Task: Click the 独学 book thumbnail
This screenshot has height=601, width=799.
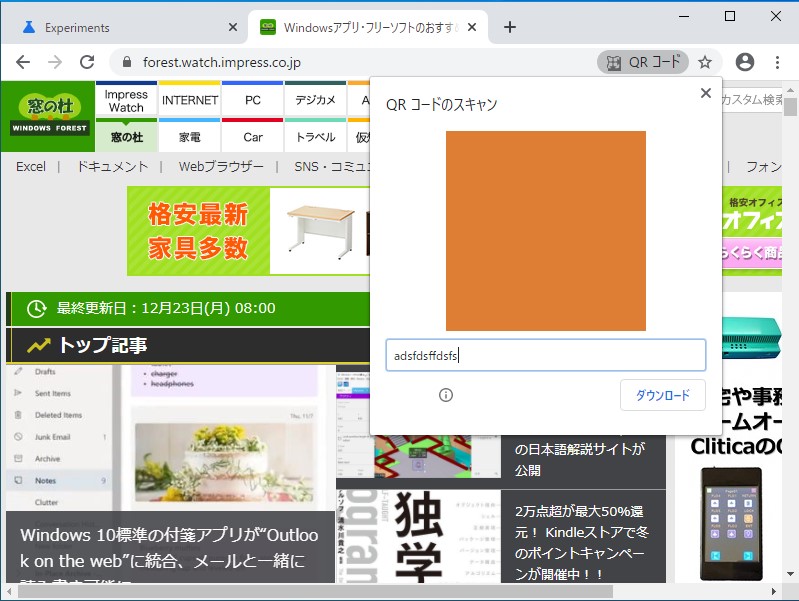Action: click(x=418, y=536)
